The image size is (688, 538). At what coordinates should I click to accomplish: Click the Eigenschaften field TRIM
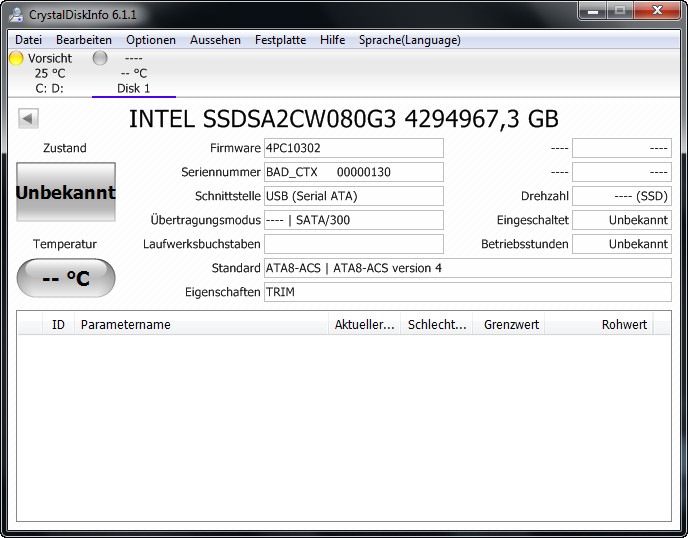468,292
